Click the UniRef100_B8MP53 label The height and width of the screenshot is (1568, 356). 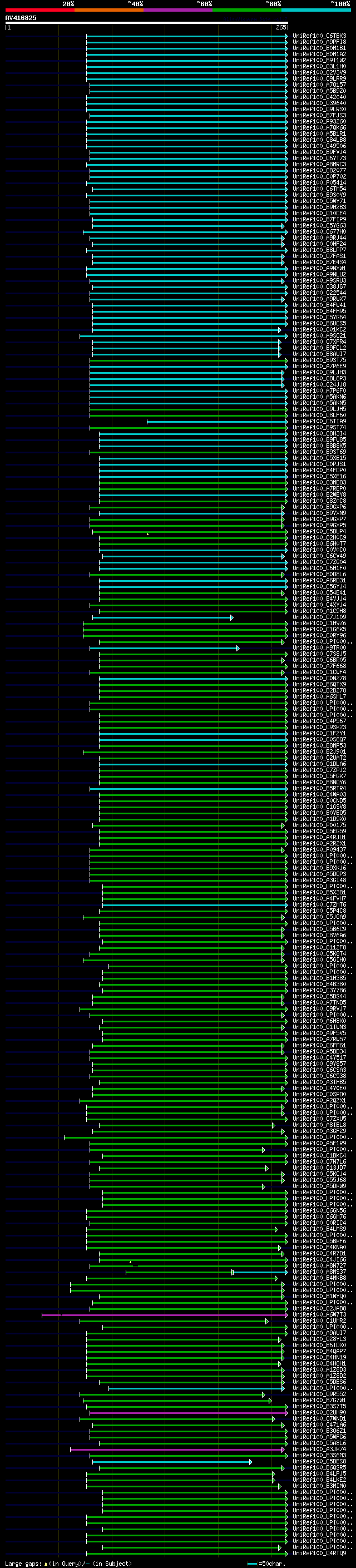pyautogui.click(x=319, y=746)
